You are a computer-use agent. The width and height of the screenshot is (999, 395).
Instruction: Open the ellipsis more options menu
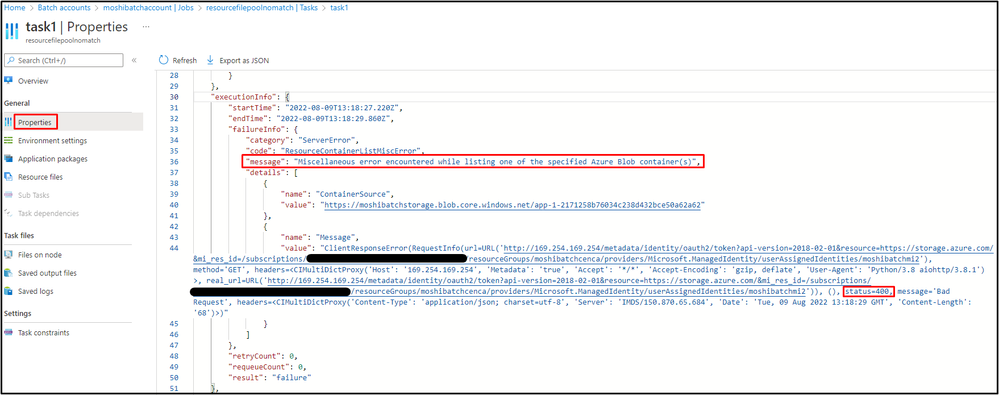pyautogui.click(x=146, y=27)
